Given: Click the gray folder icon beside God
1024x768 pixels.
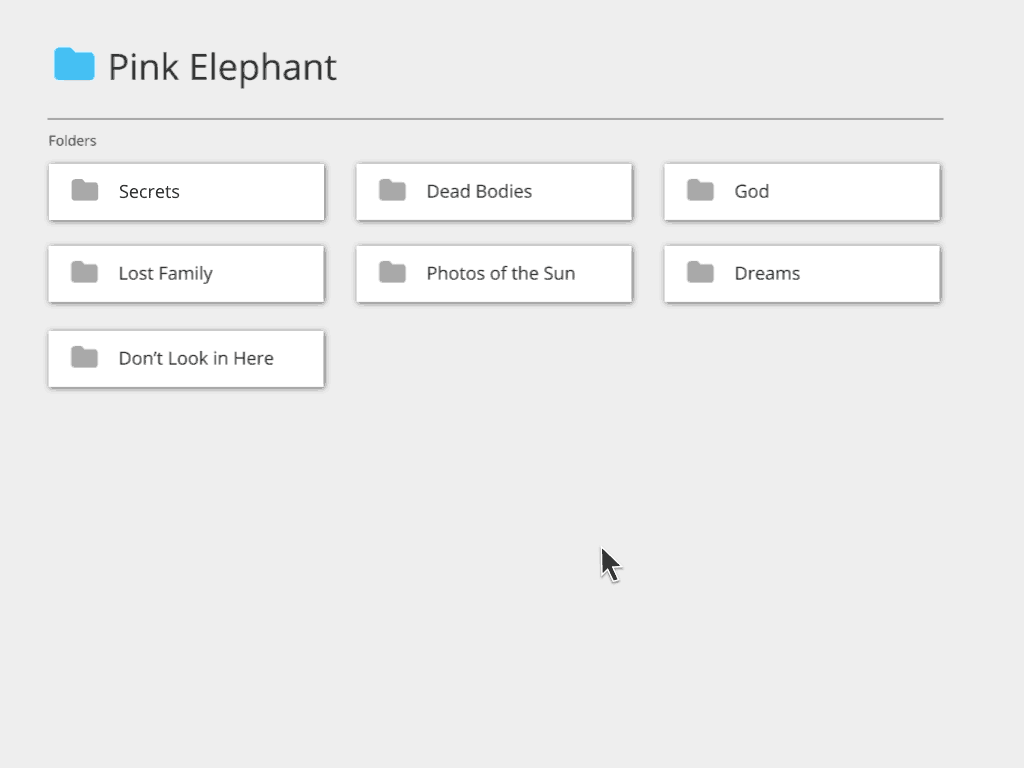Looking at the screenshot, I should click(700, 191).
